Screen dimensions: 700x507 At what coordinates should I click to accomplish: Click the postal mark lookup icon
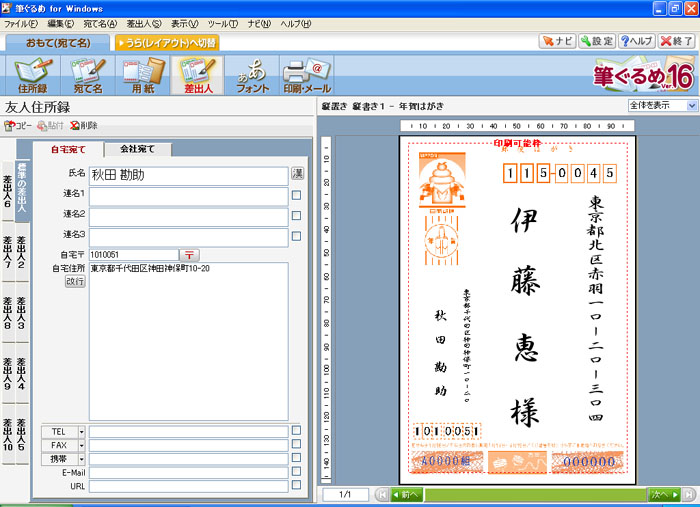pos(189,255)
